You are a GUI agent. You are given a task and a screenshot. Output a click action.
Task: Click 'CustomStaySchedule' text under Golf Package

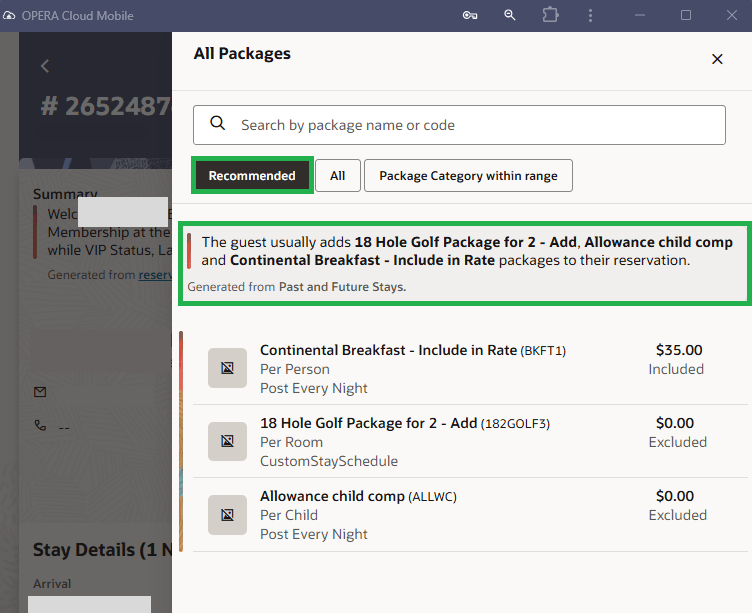click(x=329, y=461)
